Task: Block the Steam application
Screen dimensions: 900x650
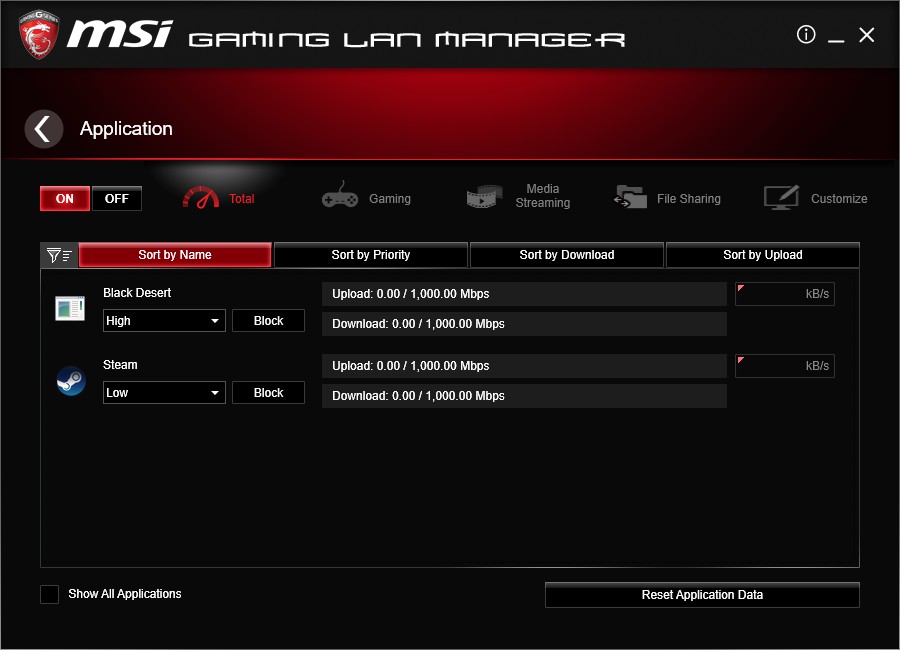Action: point(268,392)
